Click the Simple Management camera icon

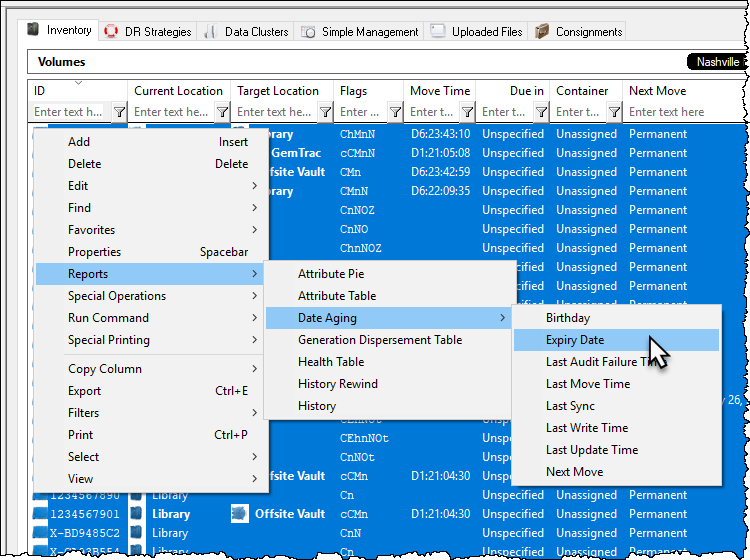tap(309, 32)
